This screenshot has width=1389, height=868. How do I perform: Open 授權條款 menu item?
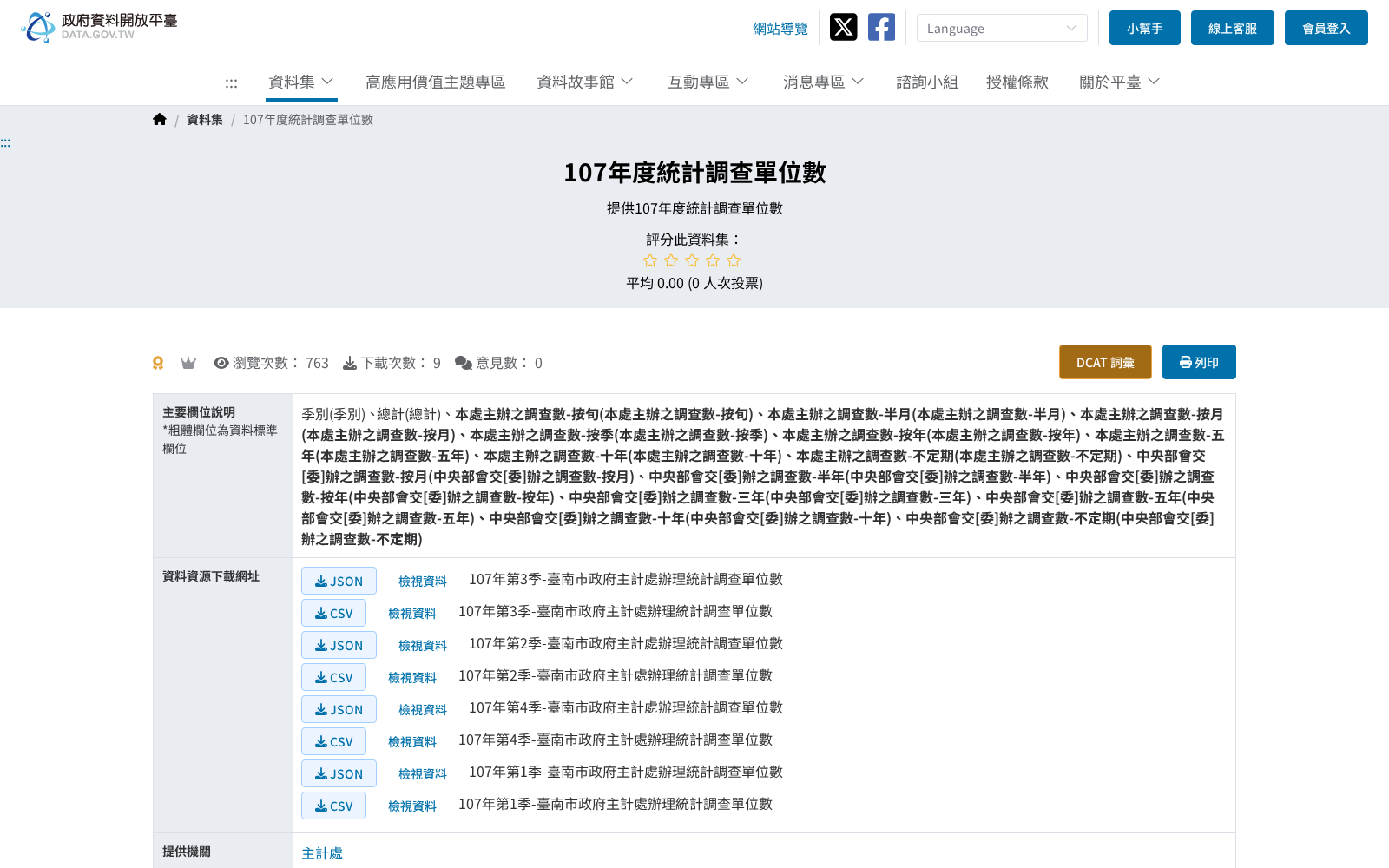(1017, 82)
